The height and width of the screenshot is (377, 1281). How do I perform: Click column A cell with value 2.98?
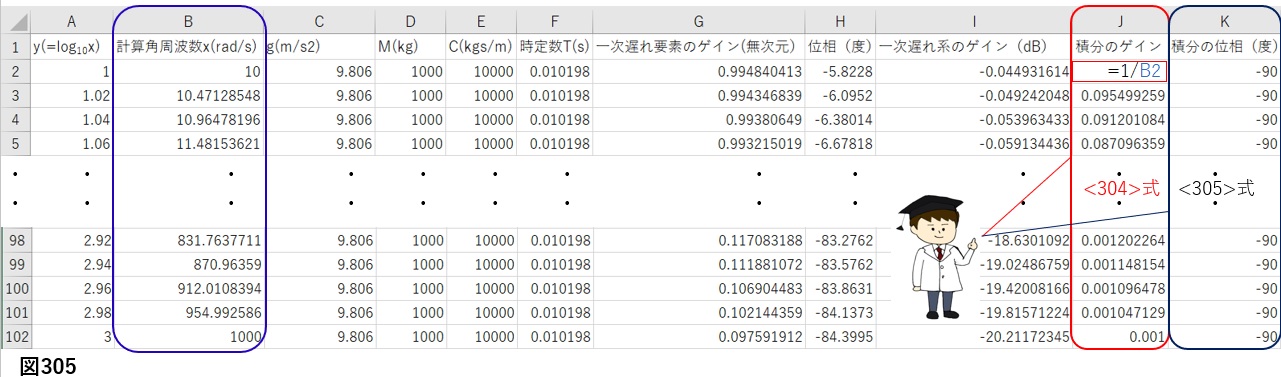71,313
